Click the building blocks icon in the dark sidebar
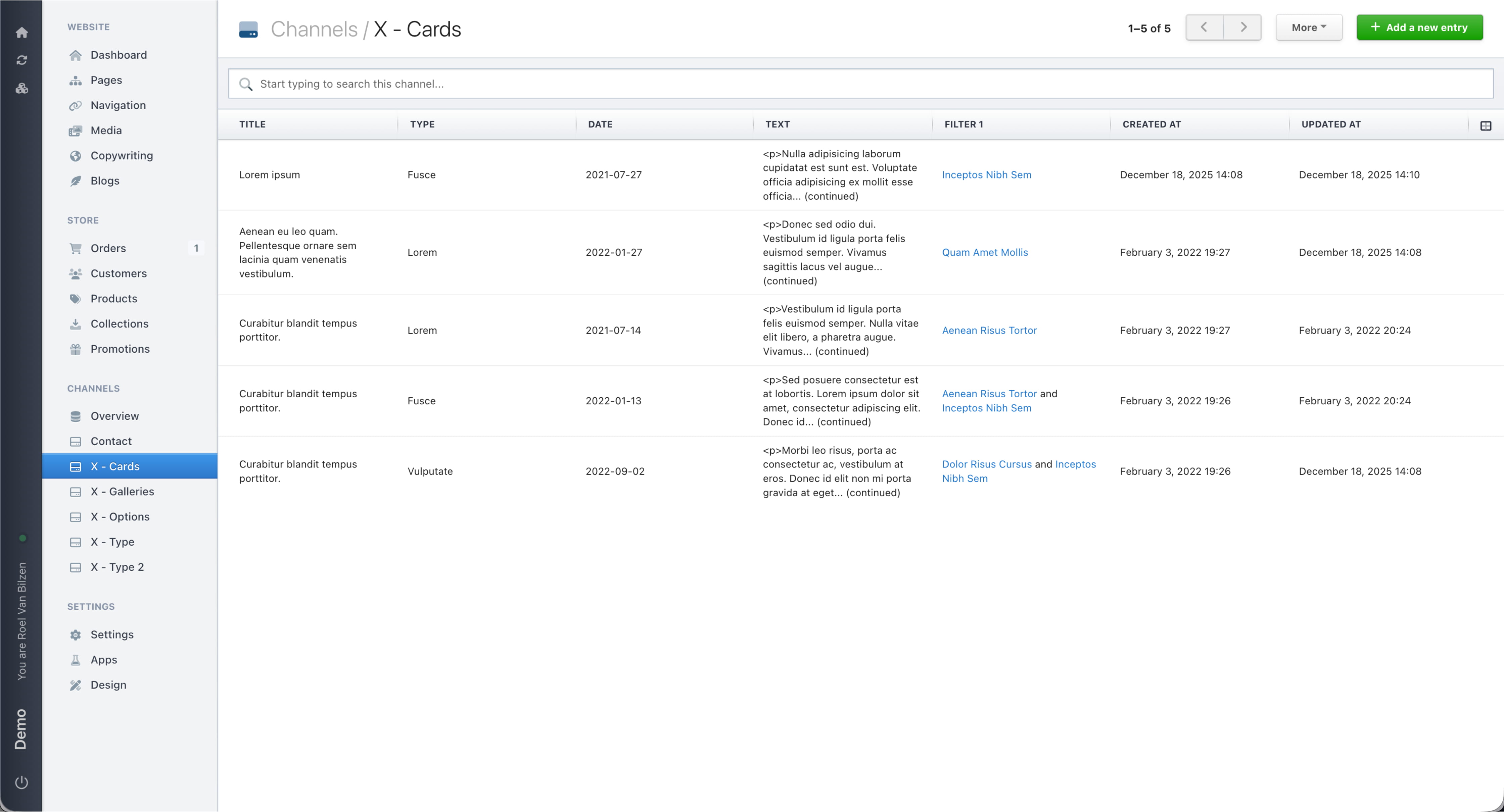The height and width of the screenshot is (812, 1504). pyautogui.click(x=21, y=88)
